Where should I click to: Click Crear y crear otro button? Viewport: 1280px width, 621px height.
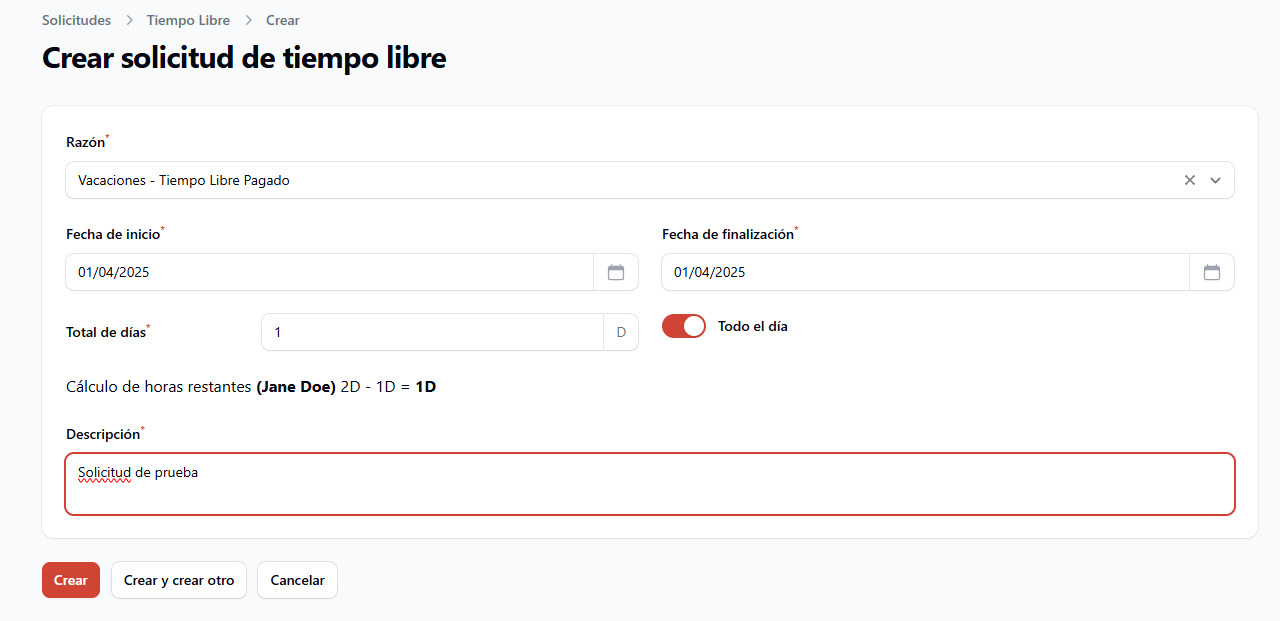tap(179, 580)
